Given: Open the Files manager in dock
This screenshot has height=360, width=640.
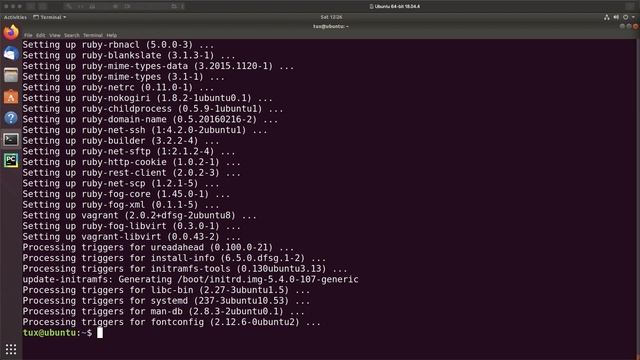Looking at the screenshot, I should tap(11, 76).
